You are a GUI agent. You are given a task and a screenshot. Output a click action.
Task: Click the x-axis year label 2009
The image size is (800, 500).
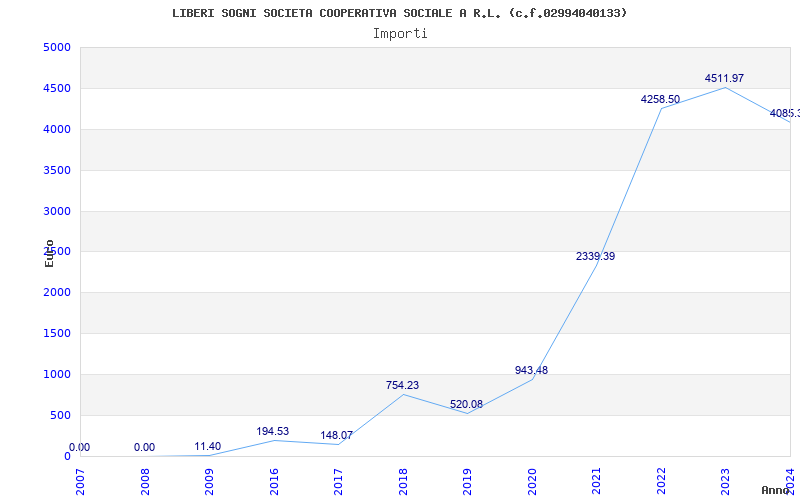[x=209, y=482]
